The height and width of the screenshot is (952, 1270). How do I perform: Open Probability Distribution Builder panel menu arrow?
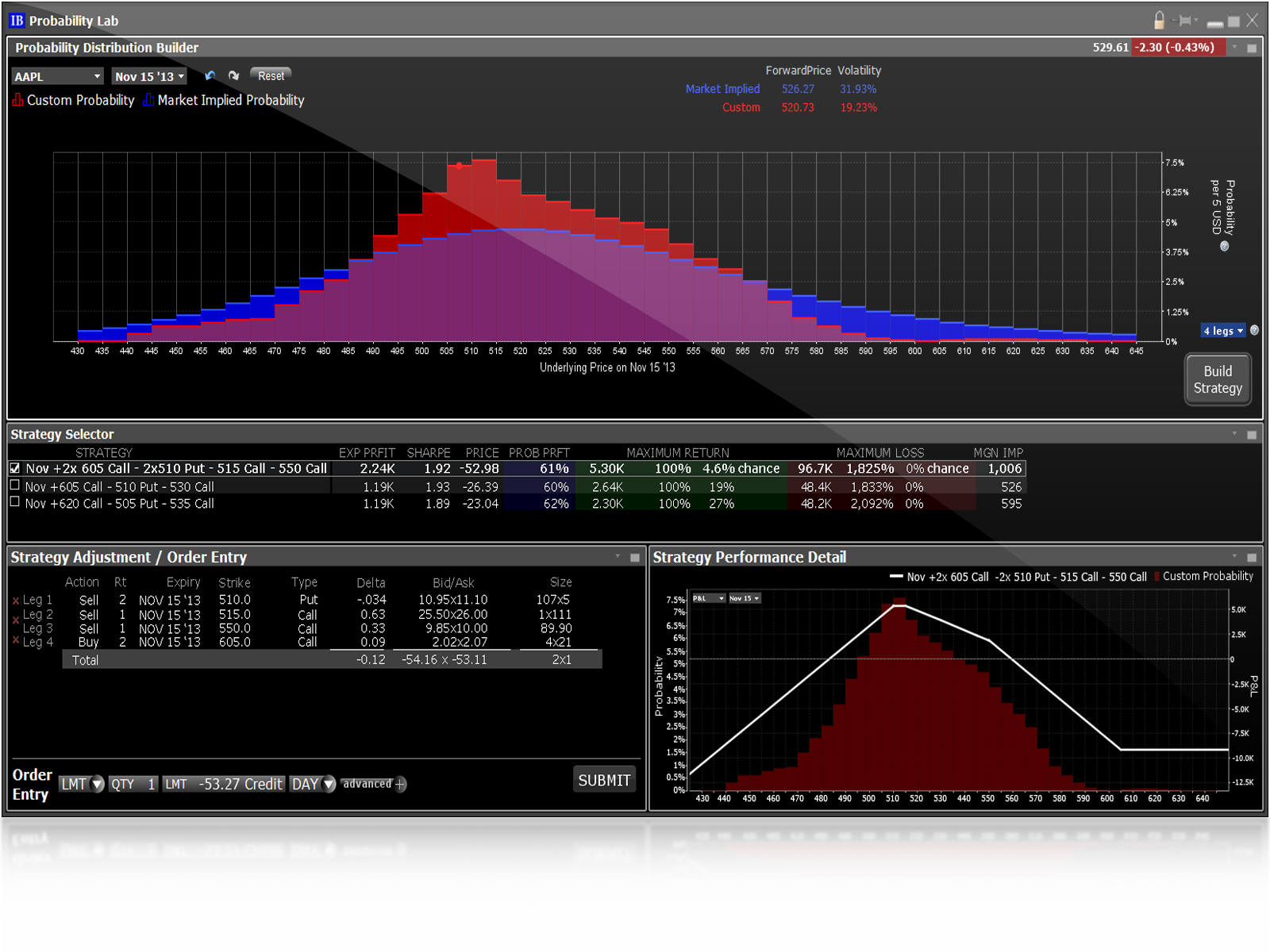pos(1234,48)
